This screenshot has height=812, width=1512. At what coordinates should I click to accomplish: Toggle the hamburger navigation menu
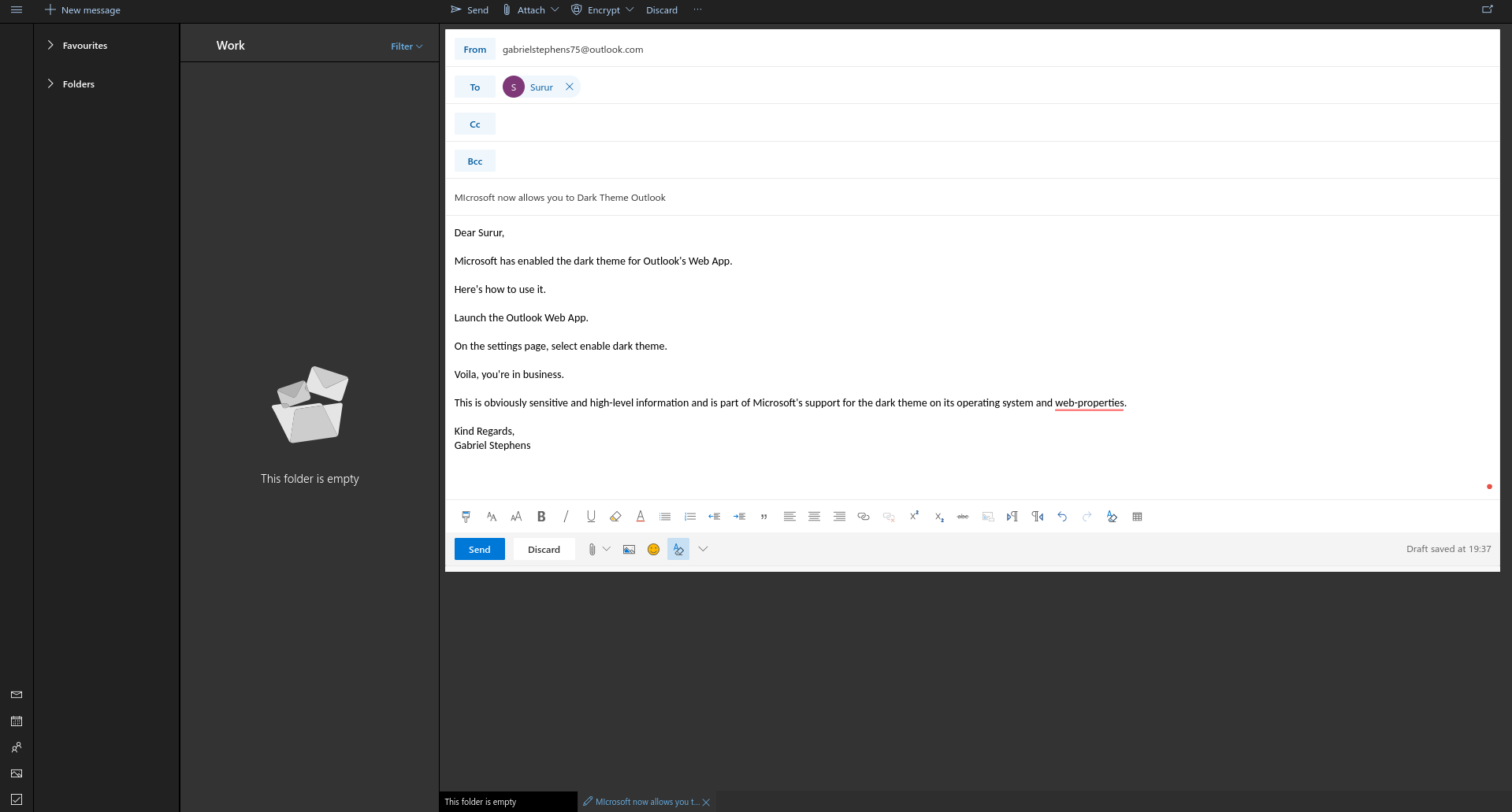[17, 9]
